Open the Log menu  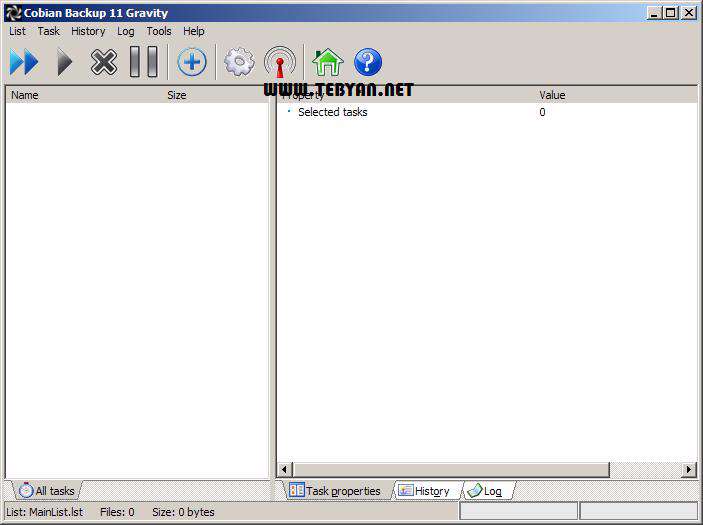126,31
